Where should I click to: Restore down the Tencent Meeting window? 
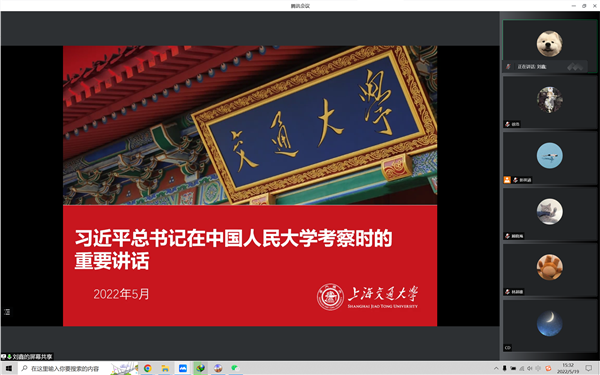584,6
